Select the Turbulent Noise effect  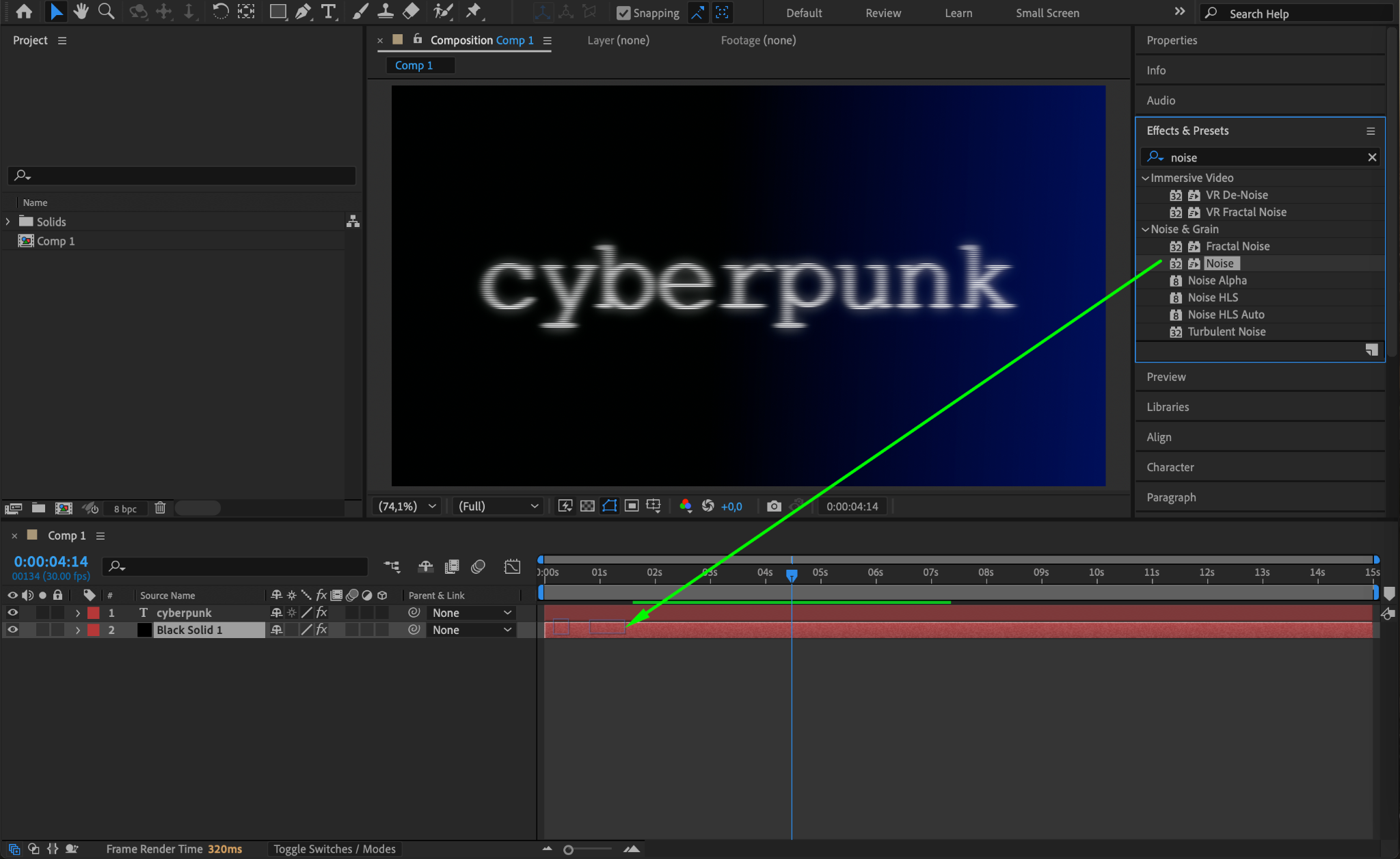pyautogui.click(x=1226, y=332)
